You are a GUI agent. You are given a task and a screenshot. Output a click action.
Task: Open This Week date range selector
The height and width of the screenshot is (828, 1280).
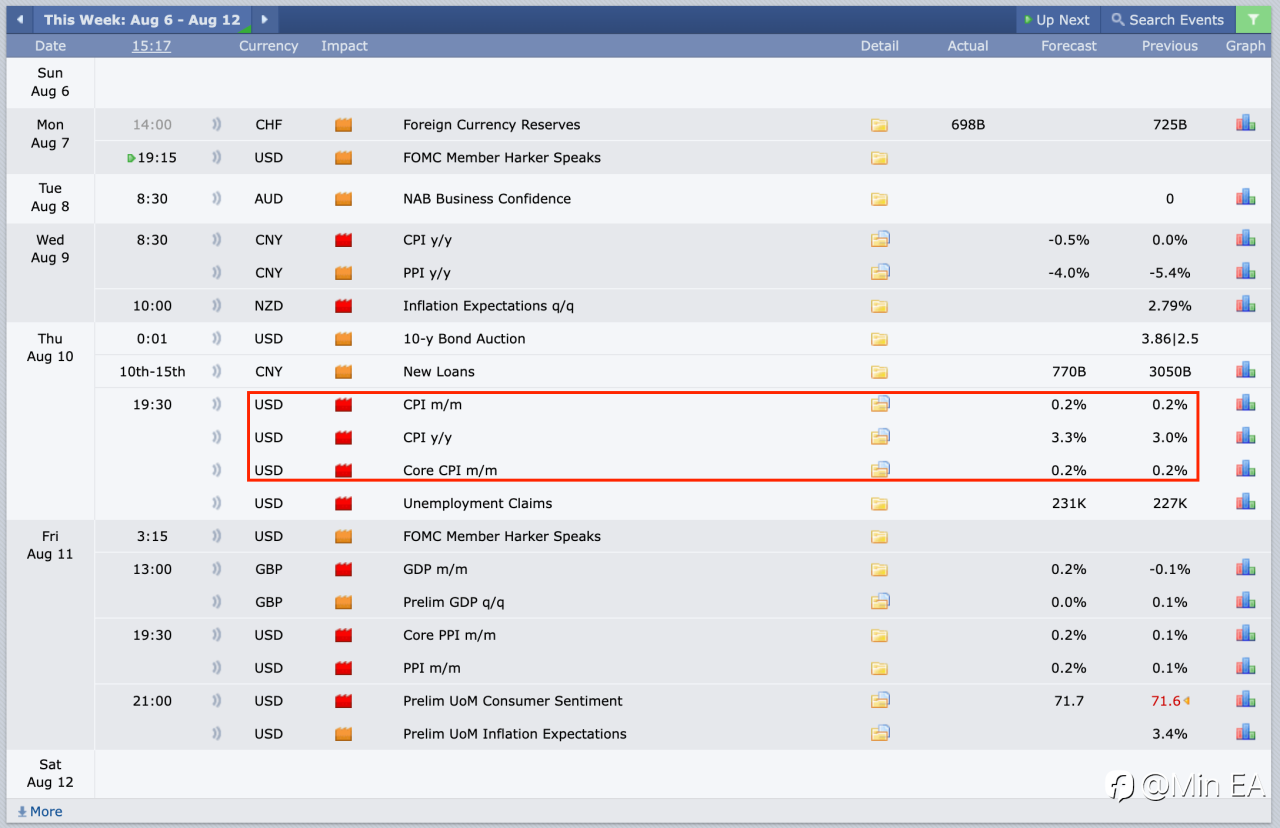[x=142, y=20]
